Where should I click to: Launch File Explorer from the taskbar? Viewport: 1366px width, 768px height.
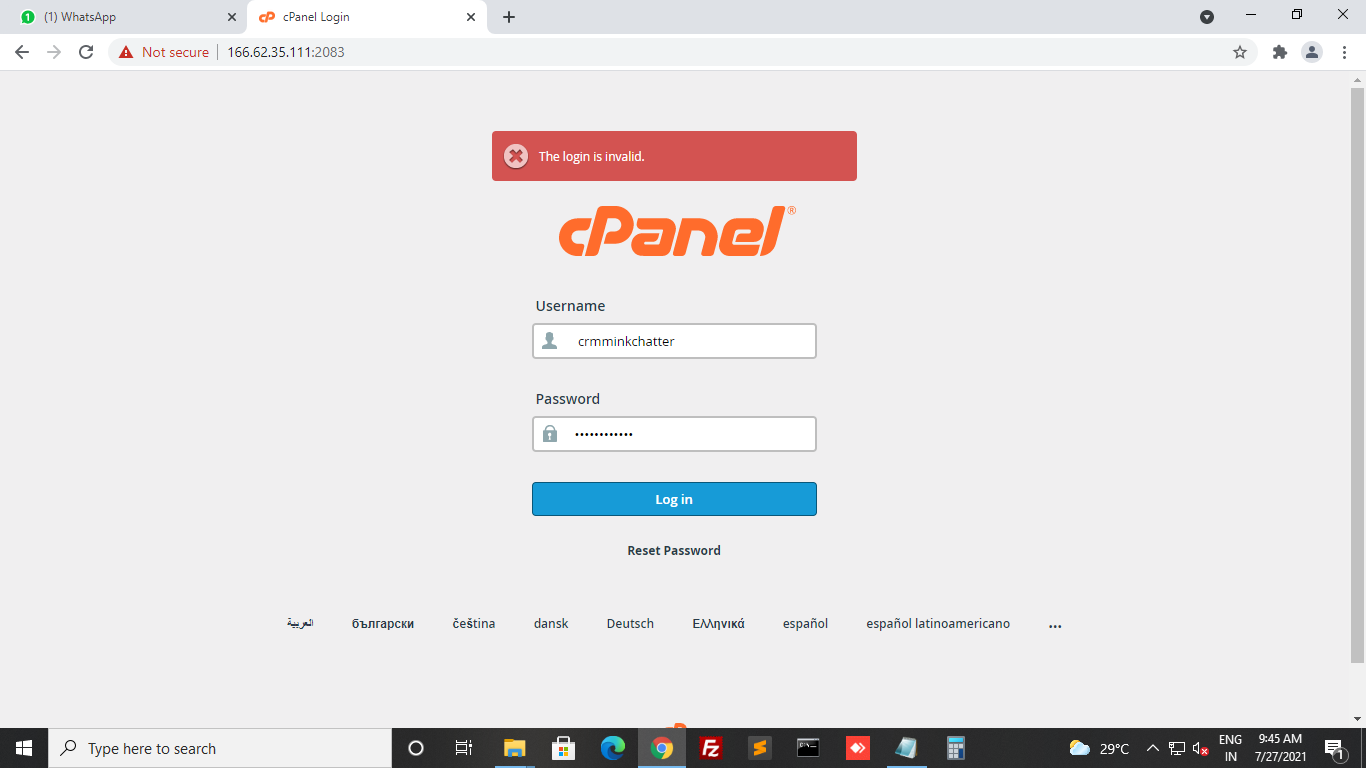(x=514, y=748)
